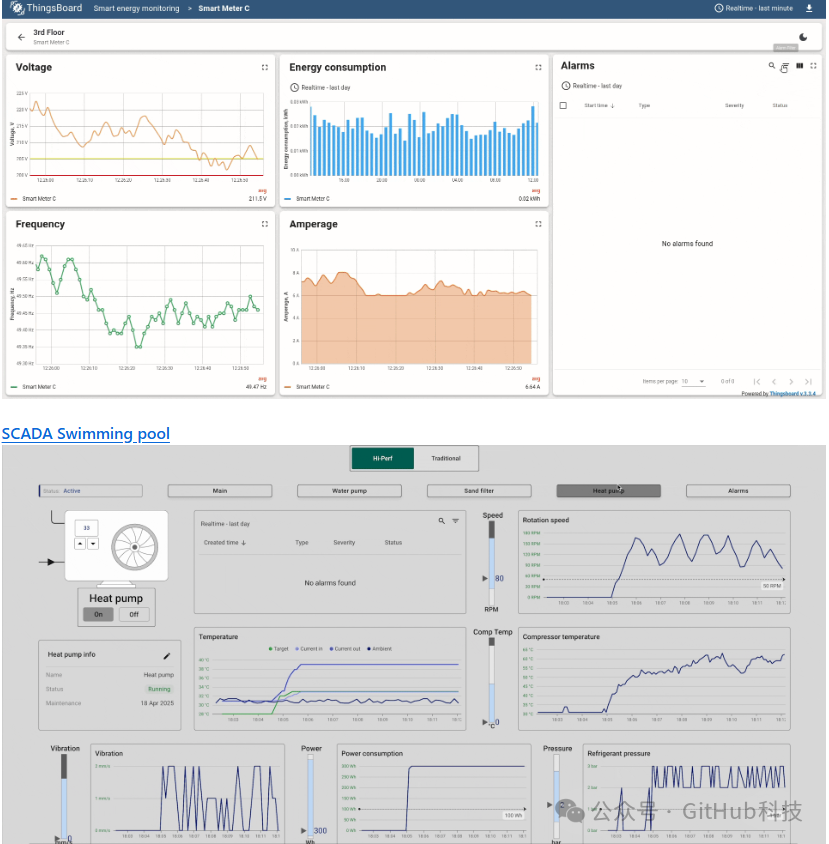Open Alarms Realtime - last day selector
Screen dimensions: 829x844
(x=592, y=86)
